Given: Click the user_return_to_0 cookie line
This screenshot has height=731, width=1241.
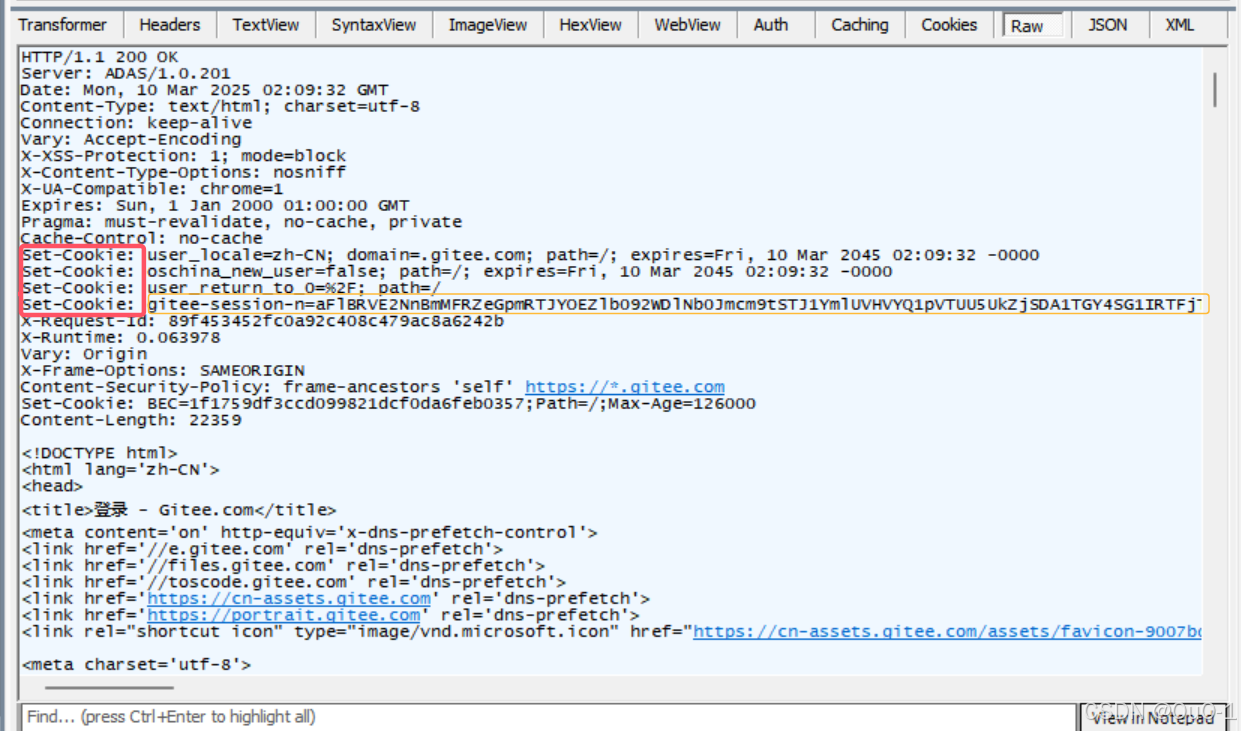Looking at the screenshot, I should pyautogui.click(x=230, y=288).
